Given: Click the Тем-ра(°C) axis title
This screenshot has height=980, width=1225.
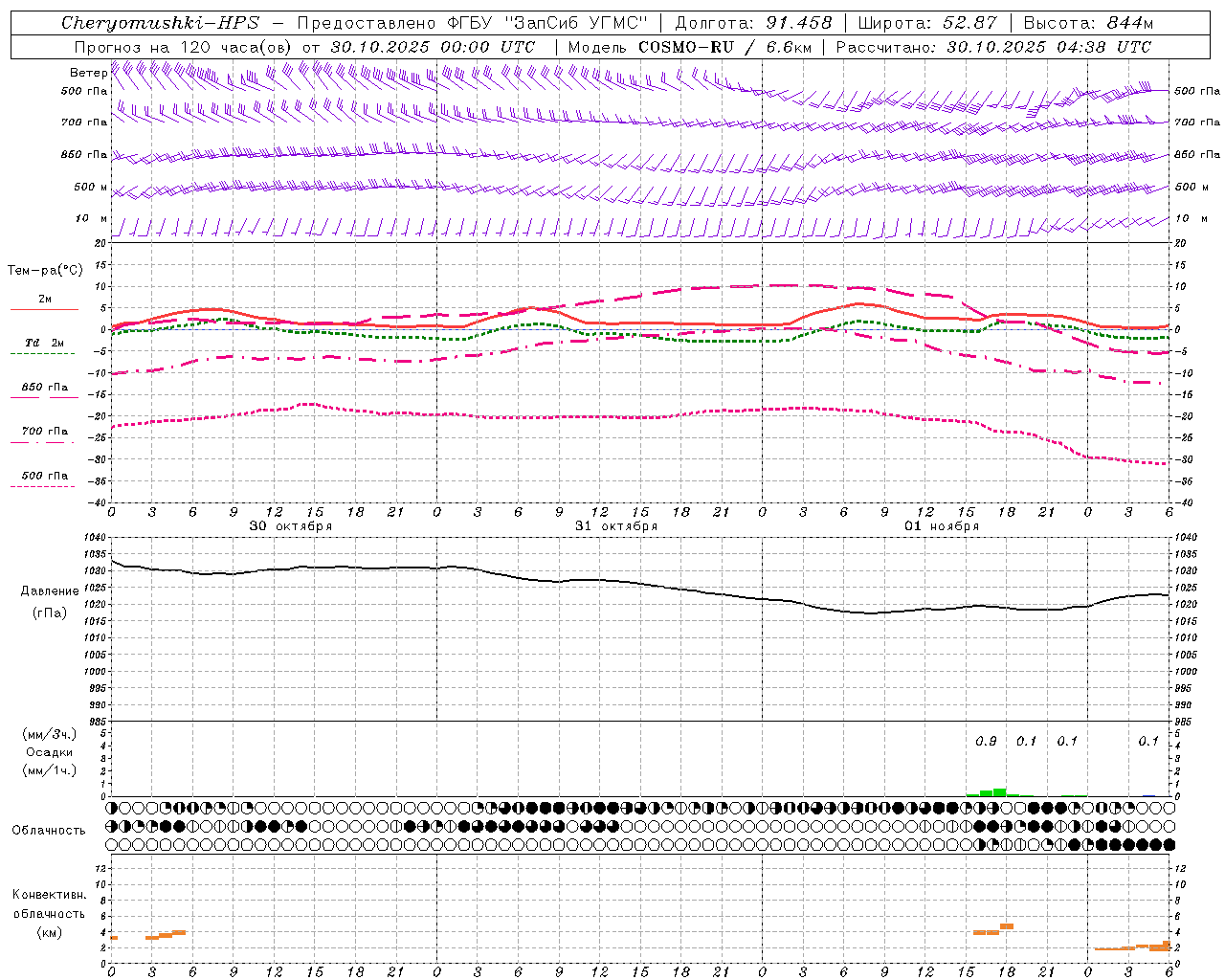Looking at the screenshot, I should click(x=45, y=271).
